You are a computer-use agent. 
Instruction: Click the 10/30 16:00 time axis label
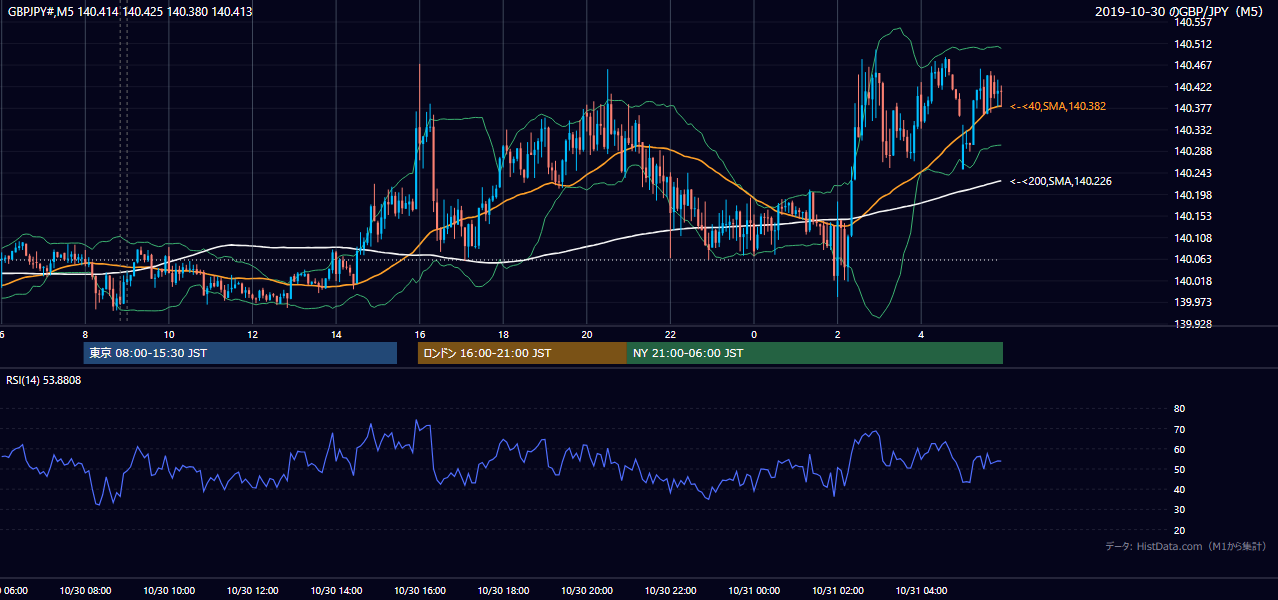coord(419,591)
